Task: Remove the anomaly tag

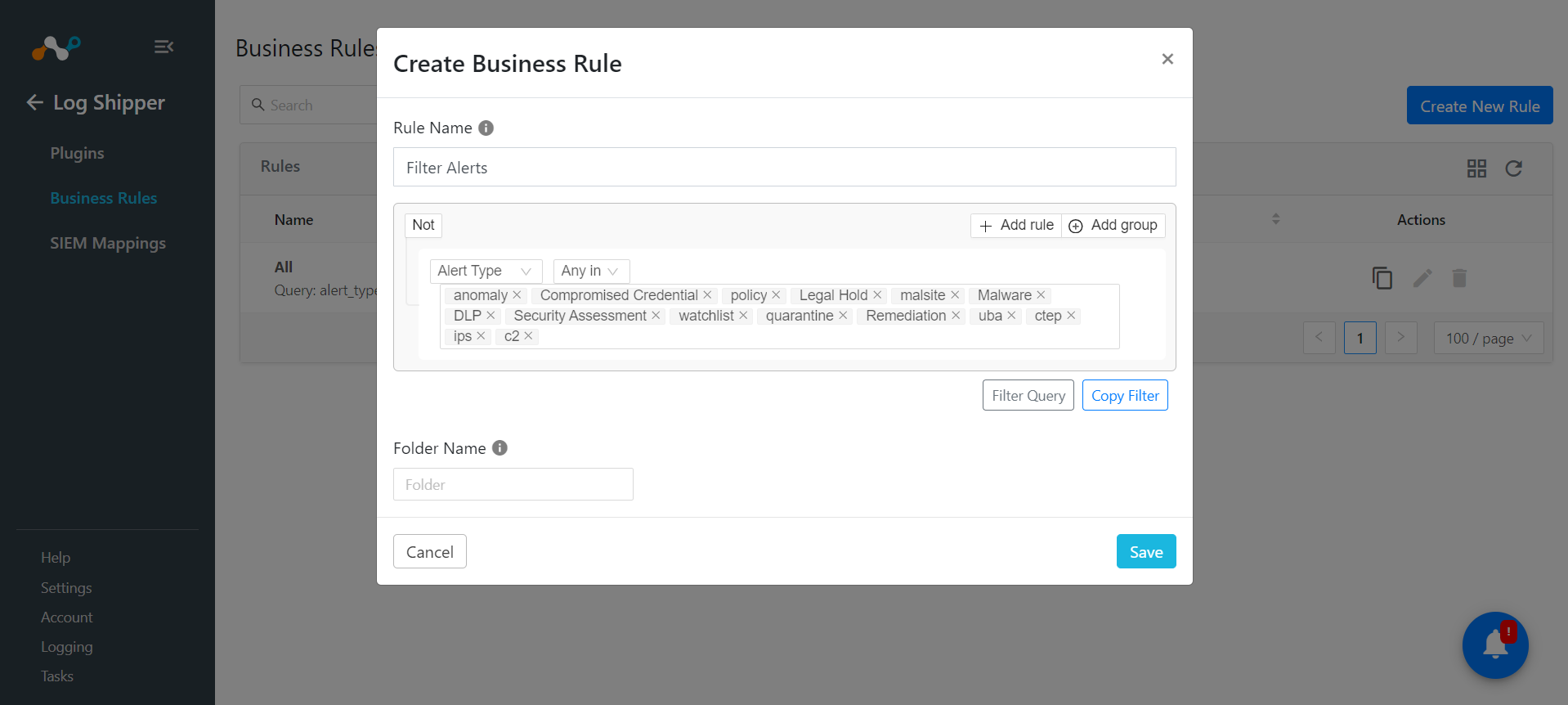Action: (517, 295)
